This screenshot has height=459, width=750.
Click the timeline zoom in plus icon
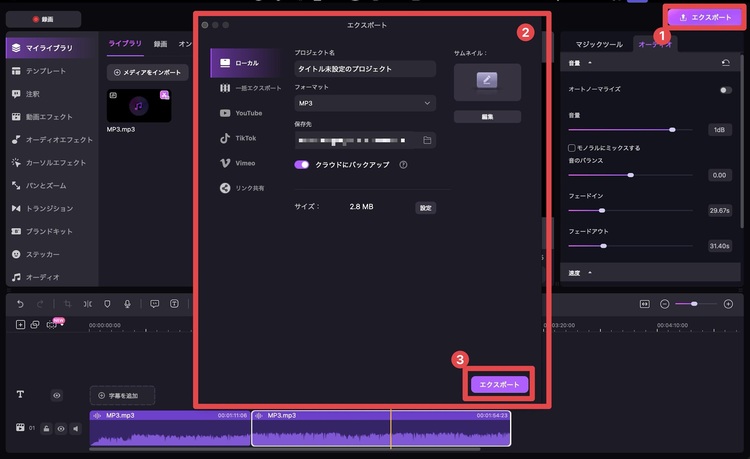tap(728, 304)
